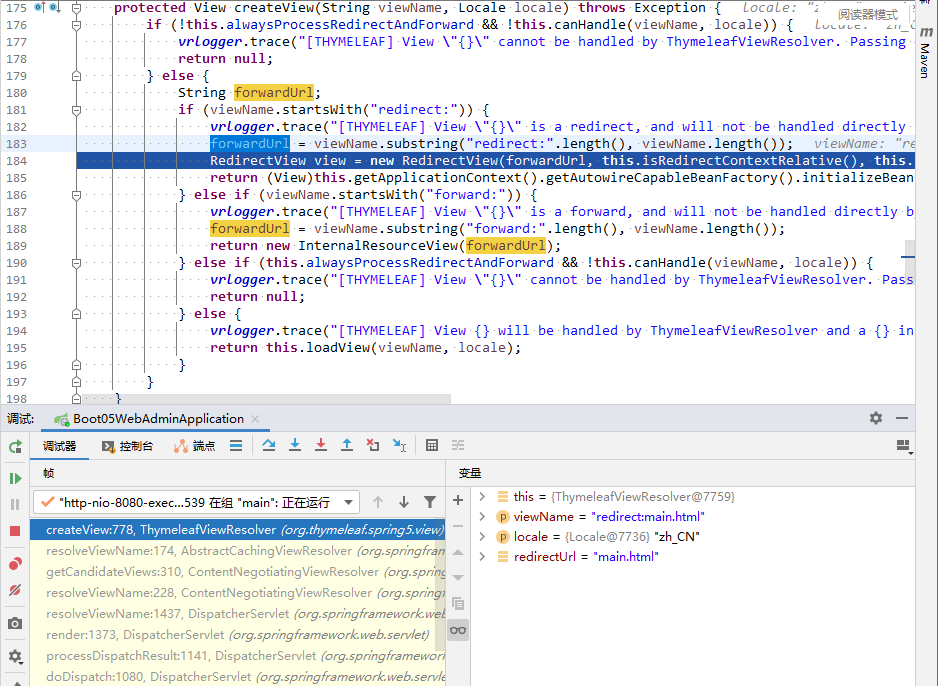The height and width of the screenshot is (686, 938).
Task: Click the Show Execution Point icon
Action: click(236, 446)
